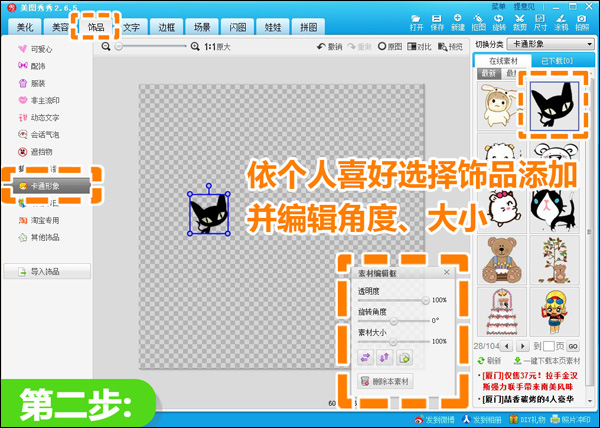Switch to the 娃娃 tab
Screen dimensions: 600x428
click(273, 27)
